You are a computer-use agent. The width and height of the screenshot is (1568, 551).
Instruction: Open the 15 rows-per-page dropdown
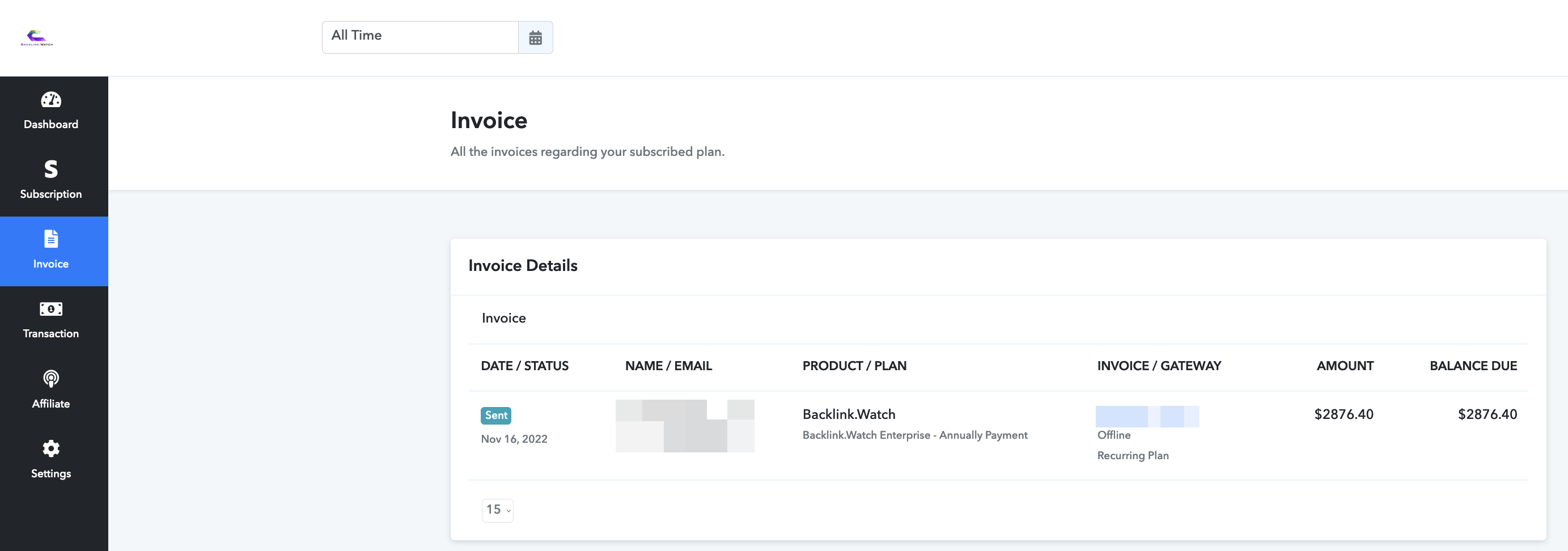(x=497, y=510)
